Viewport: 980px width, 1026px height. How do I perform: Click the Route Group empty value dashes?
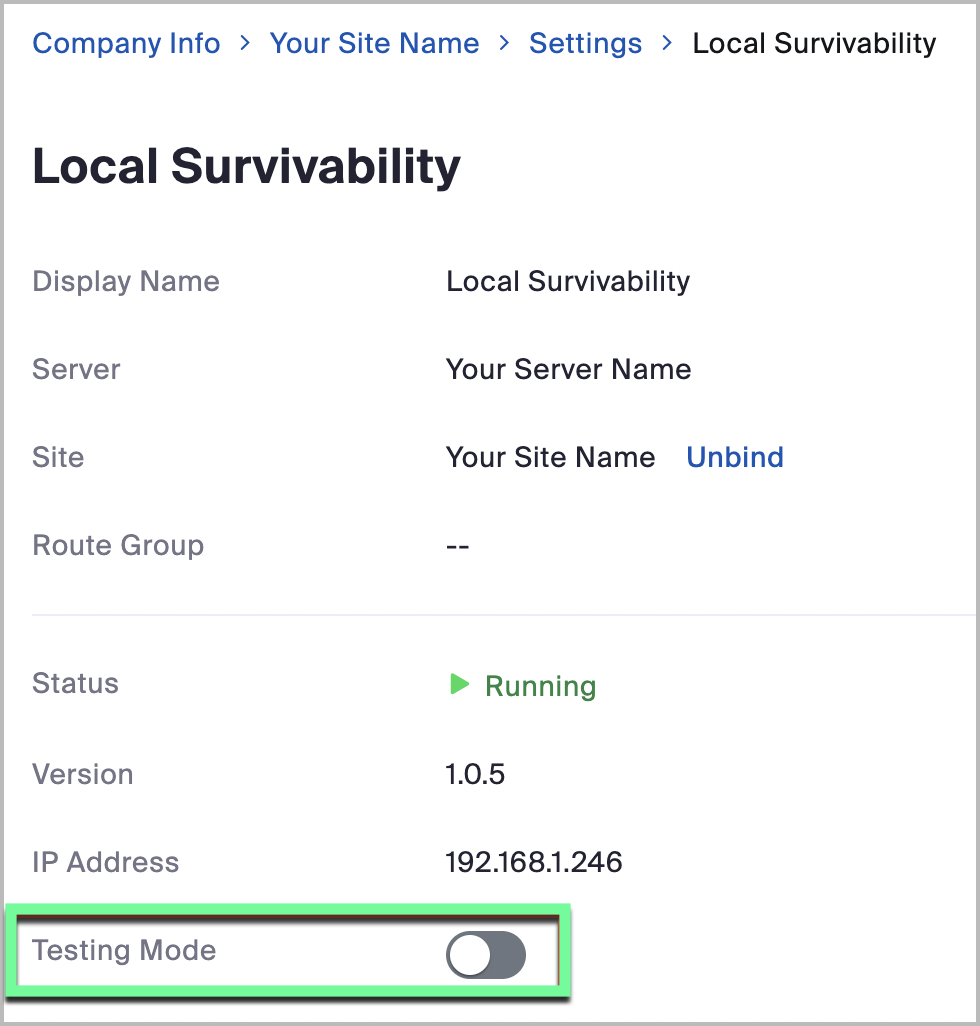(x=458, y=546)
